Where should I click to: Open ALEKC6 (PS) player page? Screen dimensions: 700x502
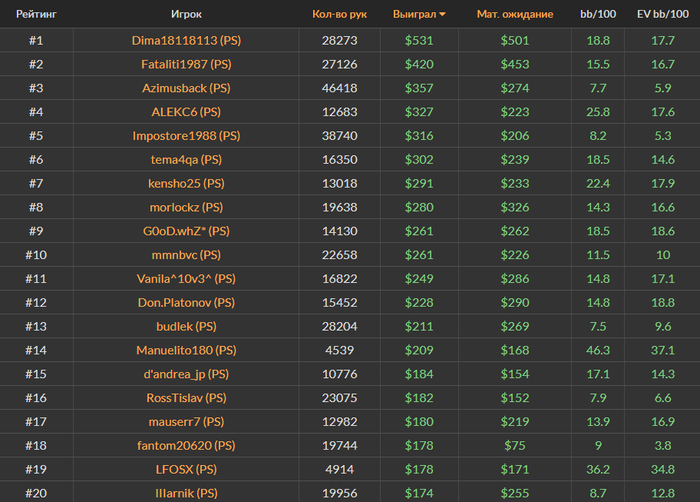[x=185, y=112]
